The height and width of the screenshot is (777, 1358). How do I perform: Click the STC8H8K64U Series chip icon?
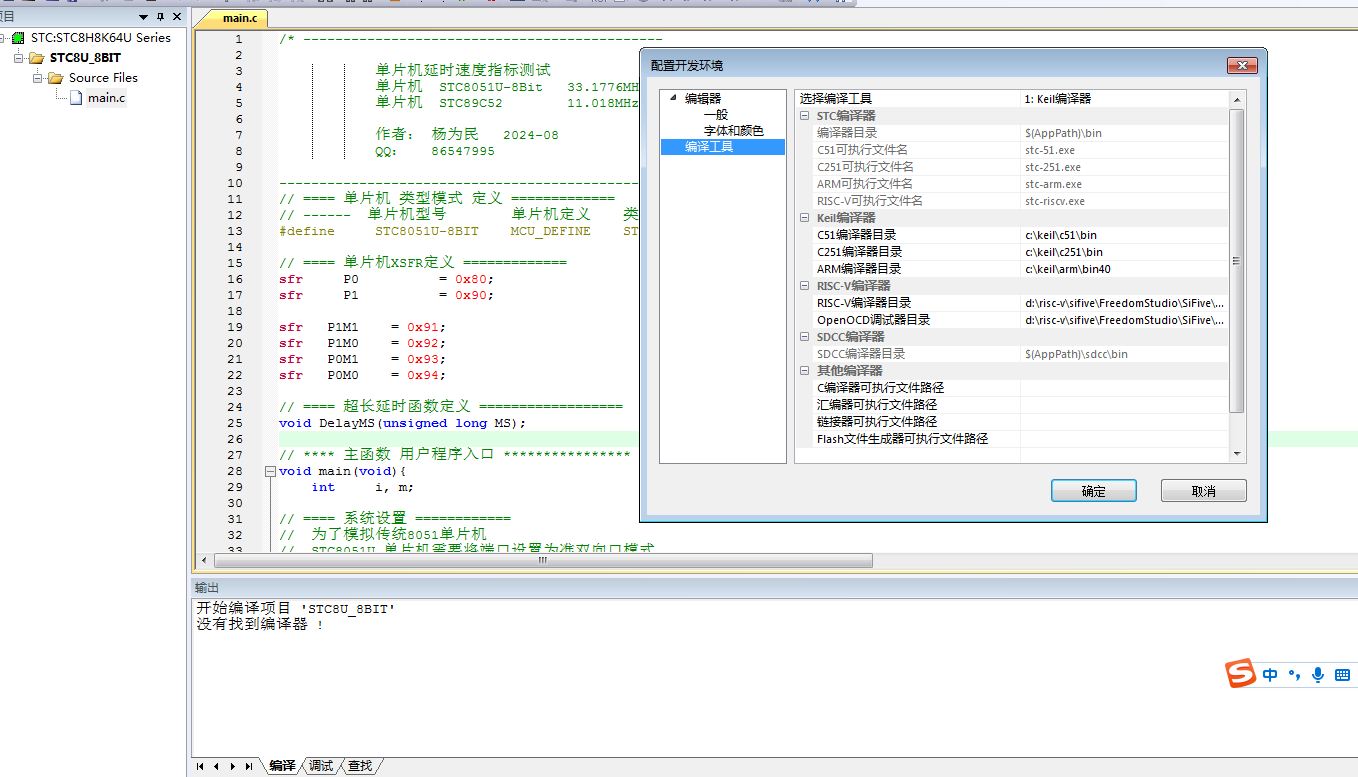pos(18,38)
